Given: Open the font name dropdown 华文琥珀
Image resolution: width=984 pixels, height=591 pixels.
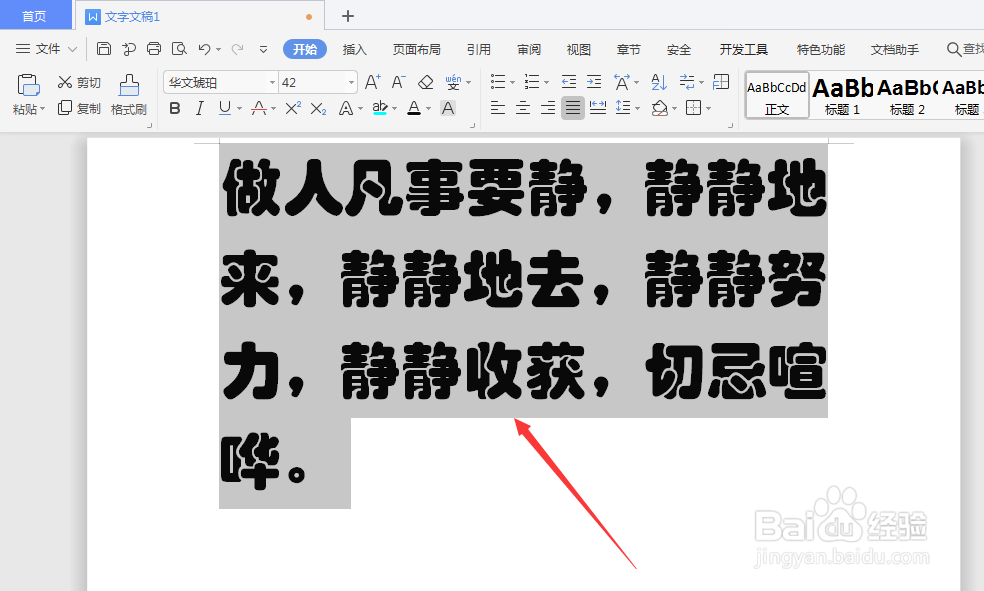Looking at the screenshot, I should click(272, 82).
